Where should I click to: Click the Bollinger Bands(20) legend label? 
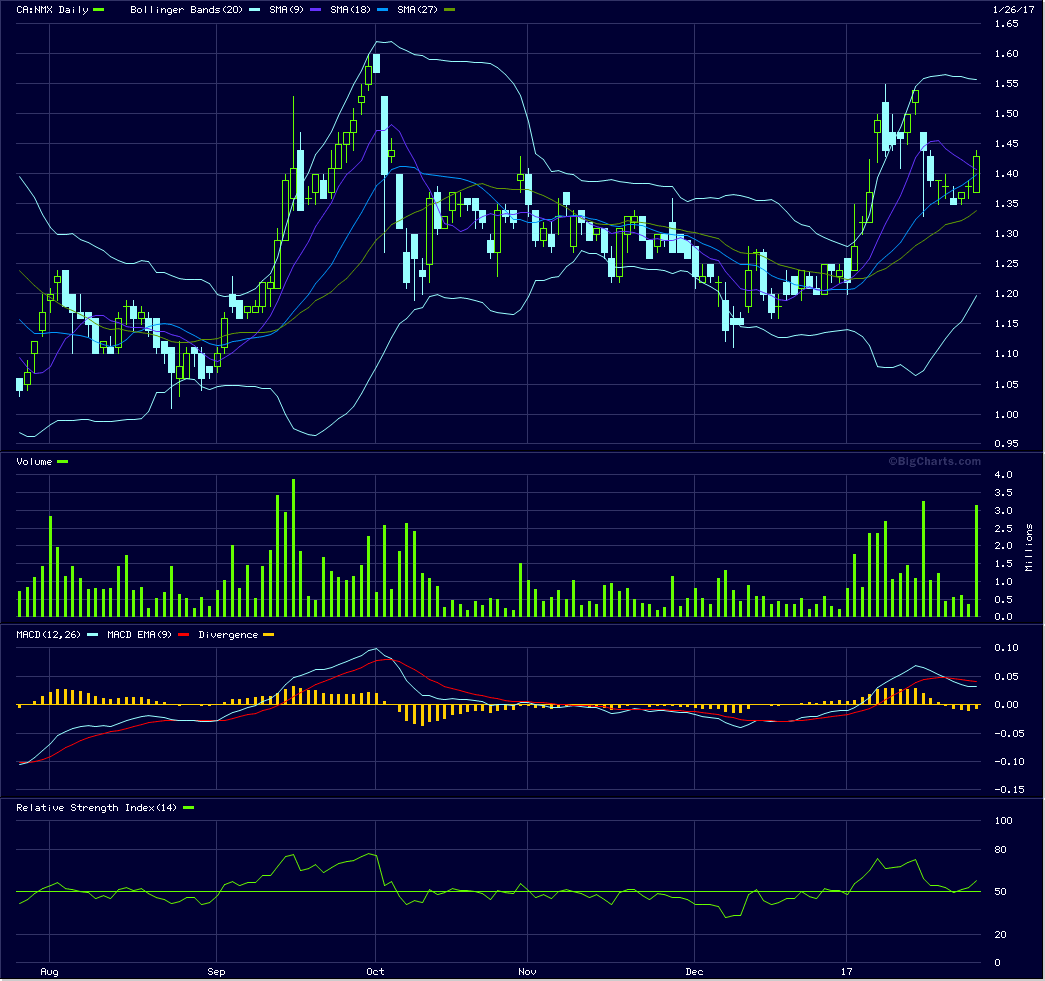[186, 9]
